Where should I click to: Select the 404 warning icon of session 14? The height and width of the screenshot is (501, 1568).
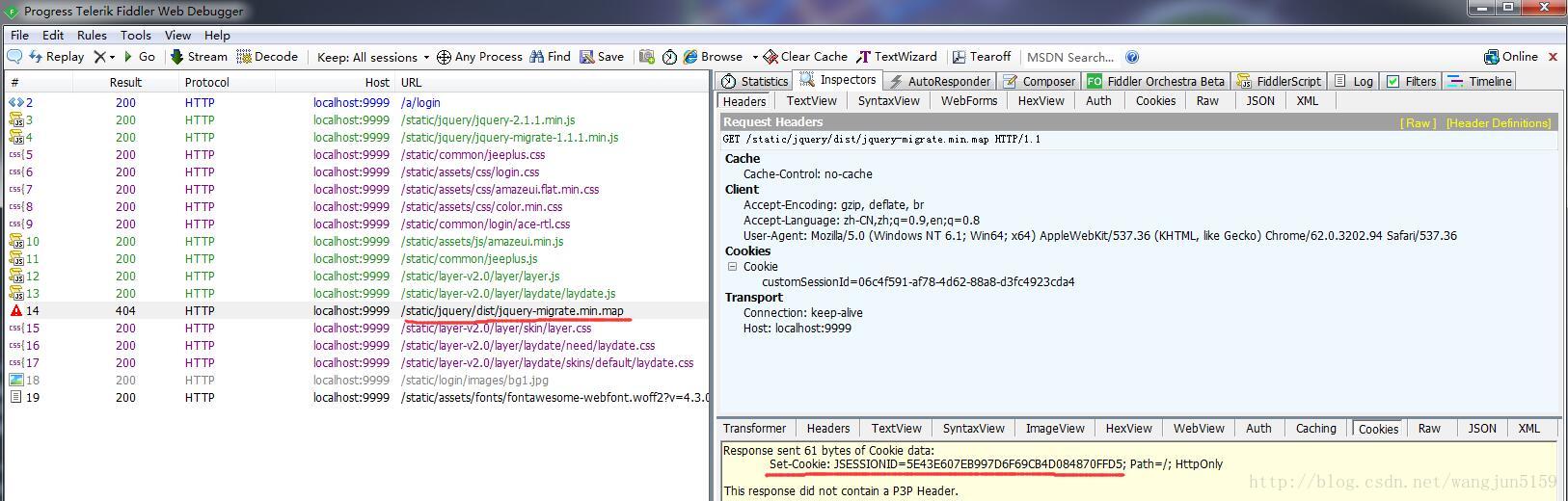coord(15,310)
